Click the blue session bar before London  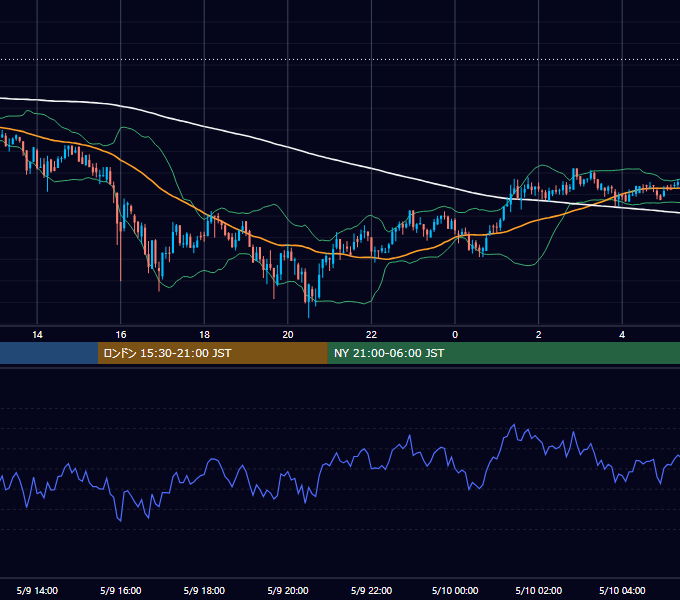(49, 353)
